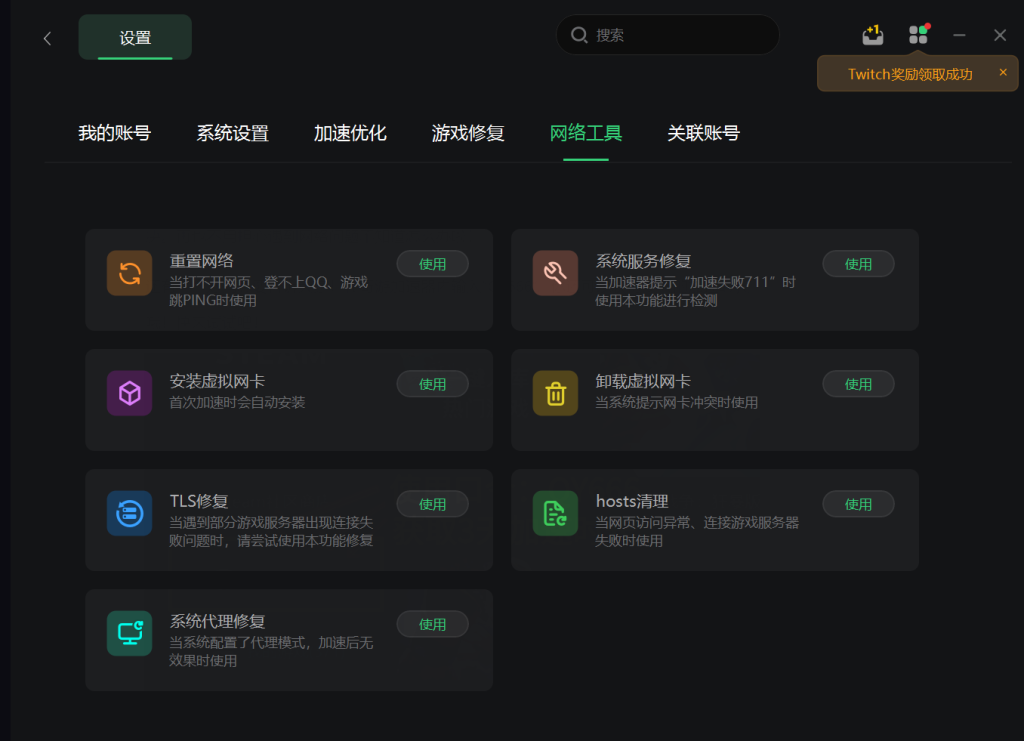Use the 系统服务修复 tool
The image size is (1024, 741).
coord(858,264)
